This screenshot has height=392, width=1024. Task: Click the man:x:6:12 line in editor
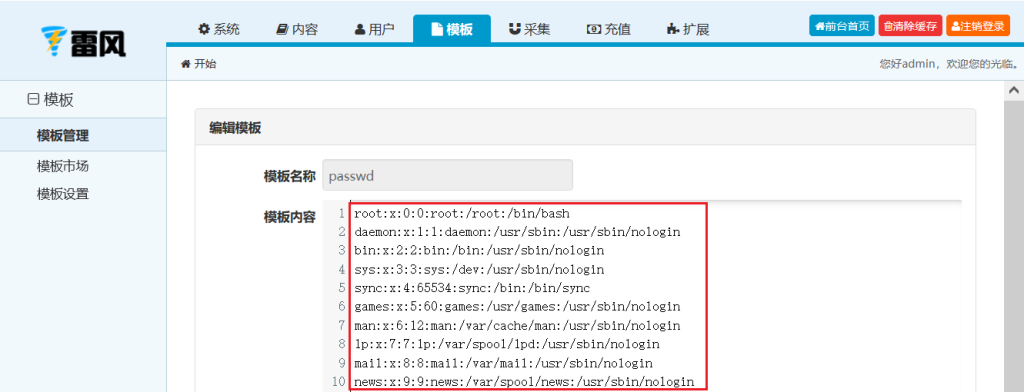(x=517, y=325)
